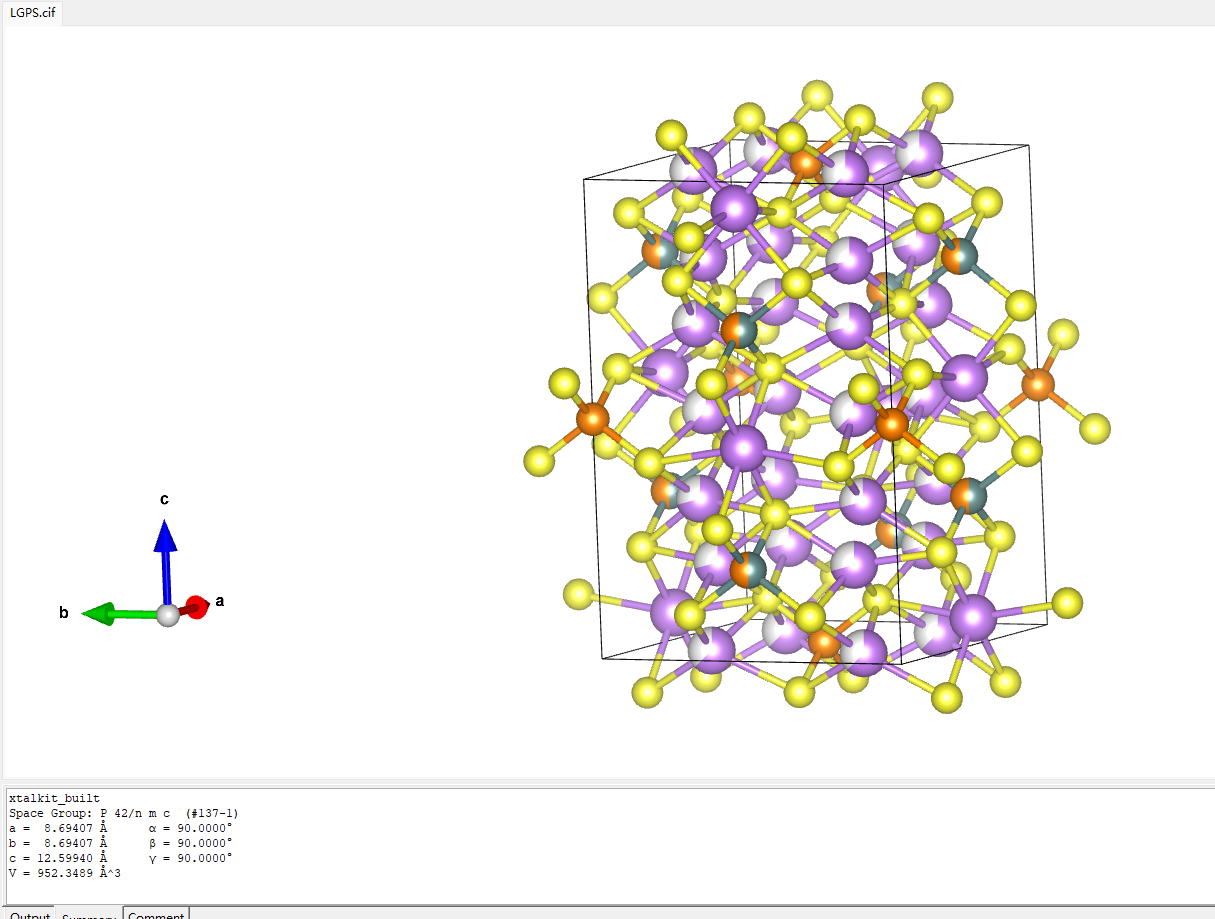Select the LGPS.cif document tab
Viewport: 1215px width, 919px height.
pos(32,12)
